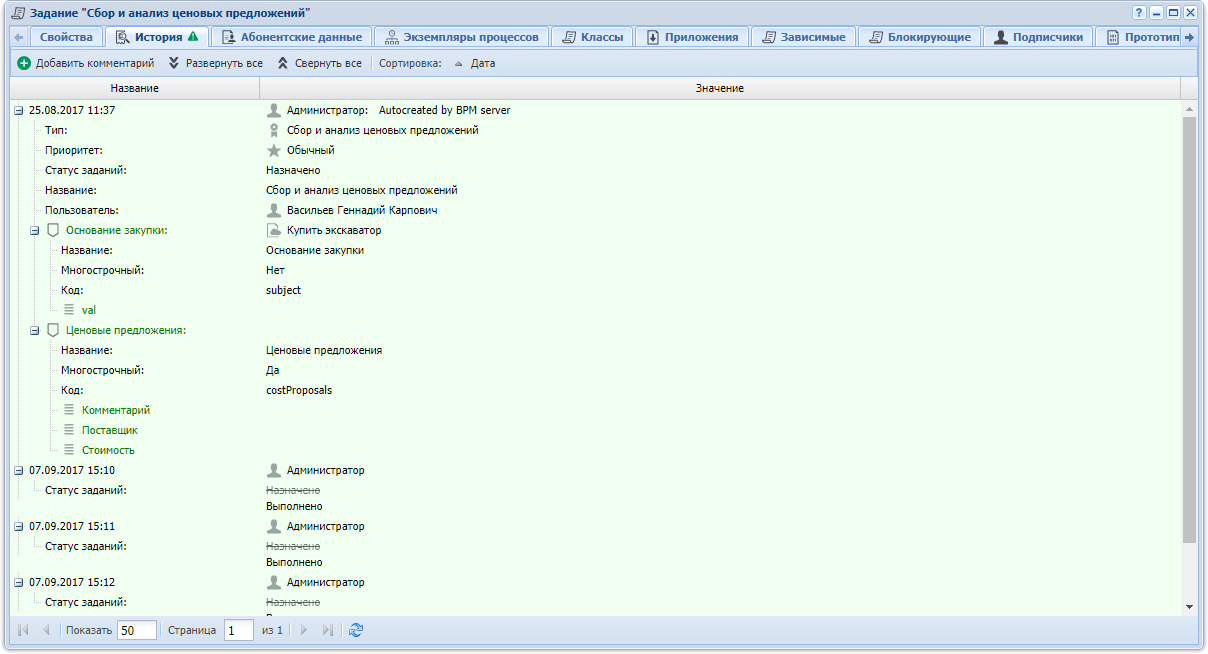Click the expand-all double chevron icon
The width and height of the screenshot is (1208, 654).
pos(174,63)
